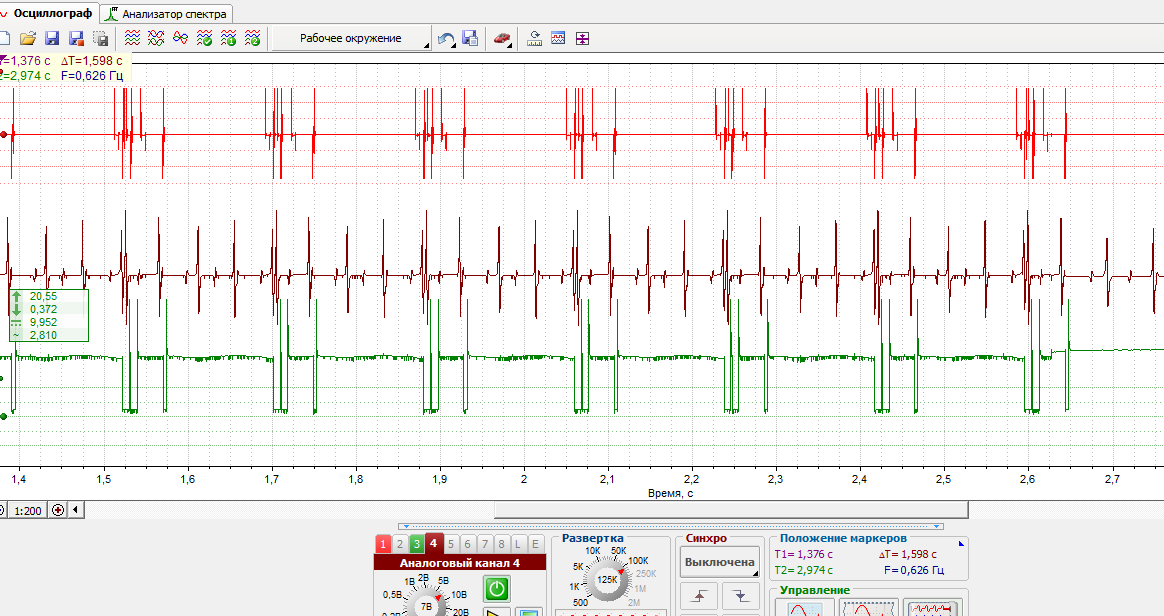The width and height of the screenshot is (1164, 616).
Task: Click the falling edge trigger icon
Action: 741,595
